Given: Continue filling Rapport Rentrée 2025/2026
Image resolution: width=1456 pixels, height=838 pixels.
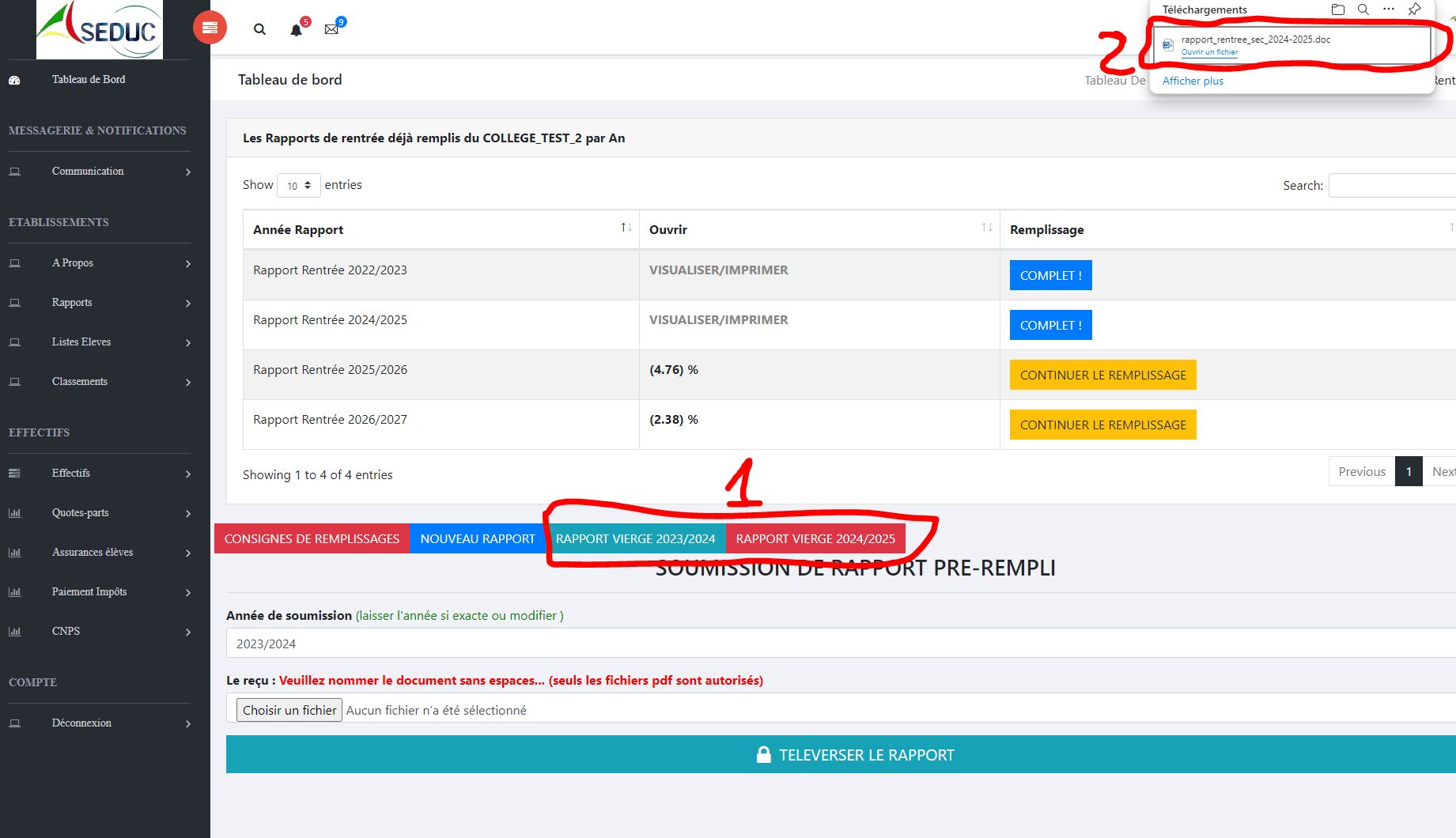Looking at the screenshot, I should point(1102,375).
